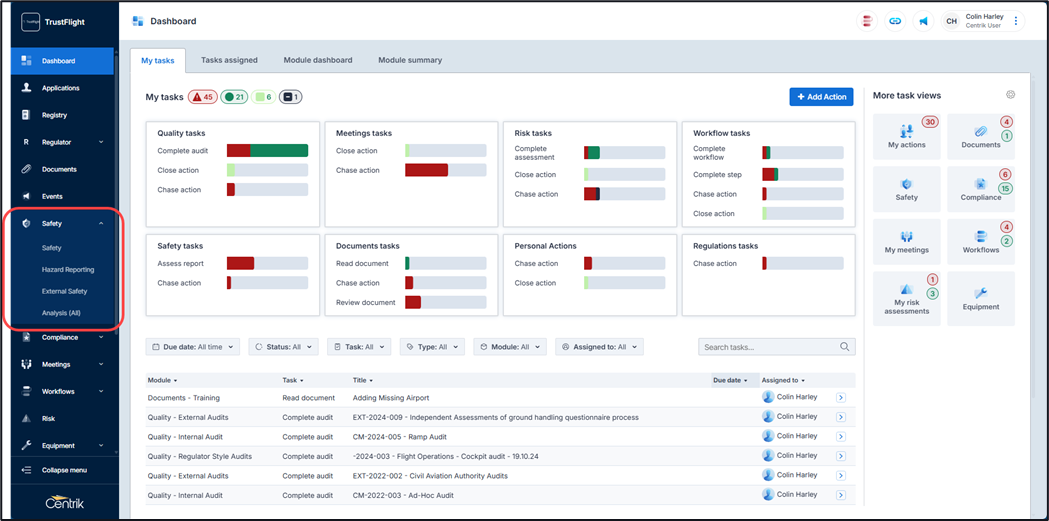Image resolution: width=1049 pixels, height=521 pixels.
Task: Toggle the red overdue 45 tasks filter badge
Action: 202,97
